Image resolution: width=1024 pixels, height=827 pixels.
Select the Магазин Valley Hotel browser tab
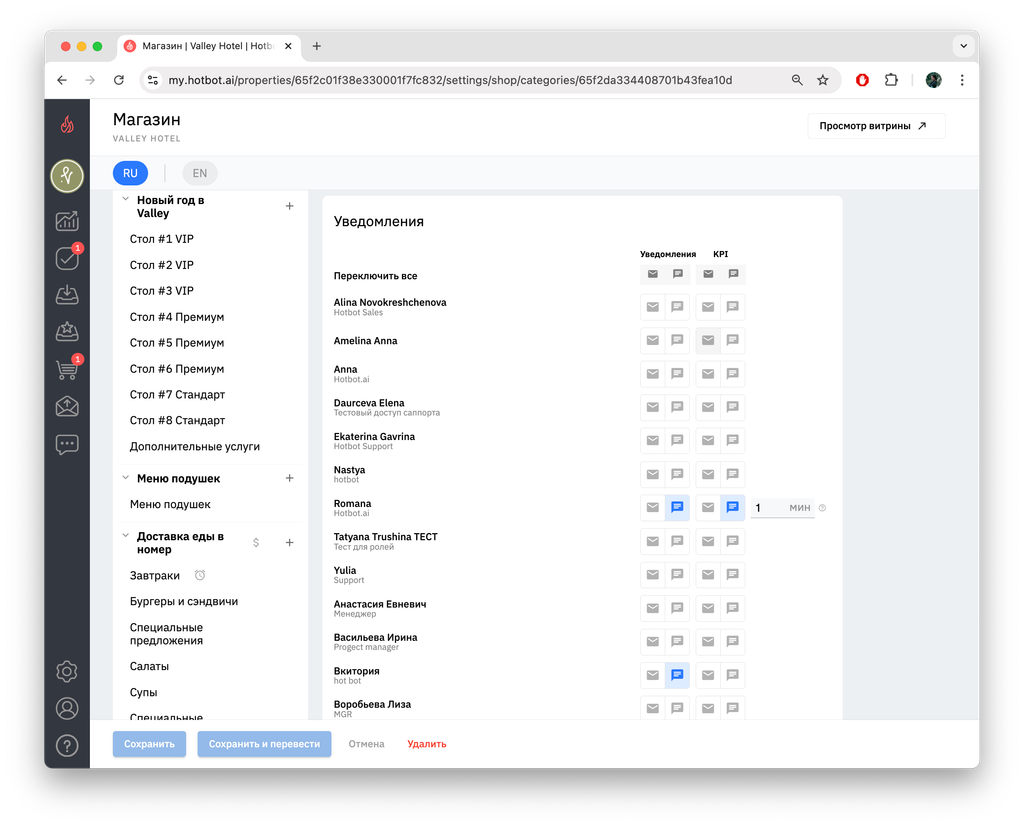pos(208,46)
